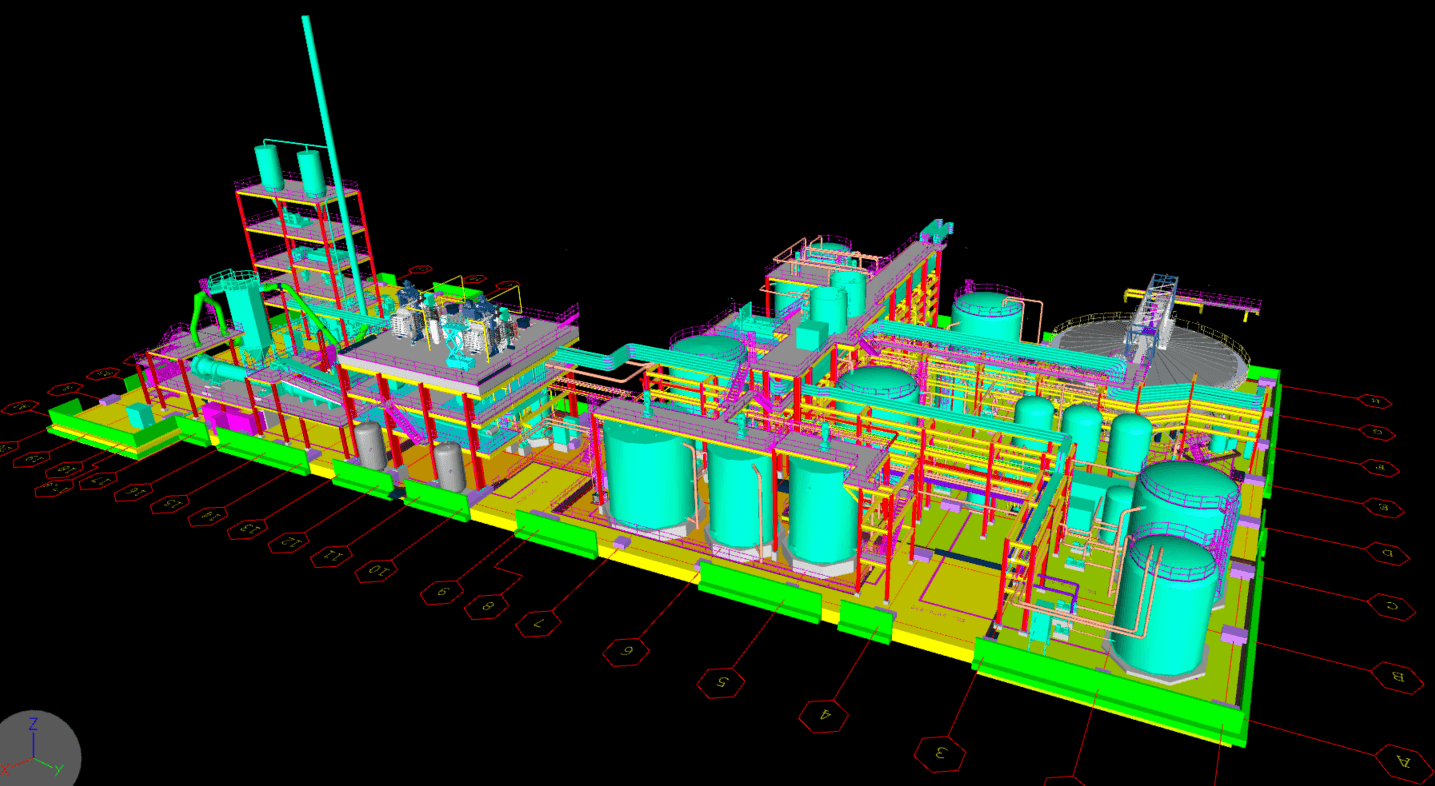Click the hexagonal grid marker labeled 4
Screen dimensions: 1435x786
[825, 714]
